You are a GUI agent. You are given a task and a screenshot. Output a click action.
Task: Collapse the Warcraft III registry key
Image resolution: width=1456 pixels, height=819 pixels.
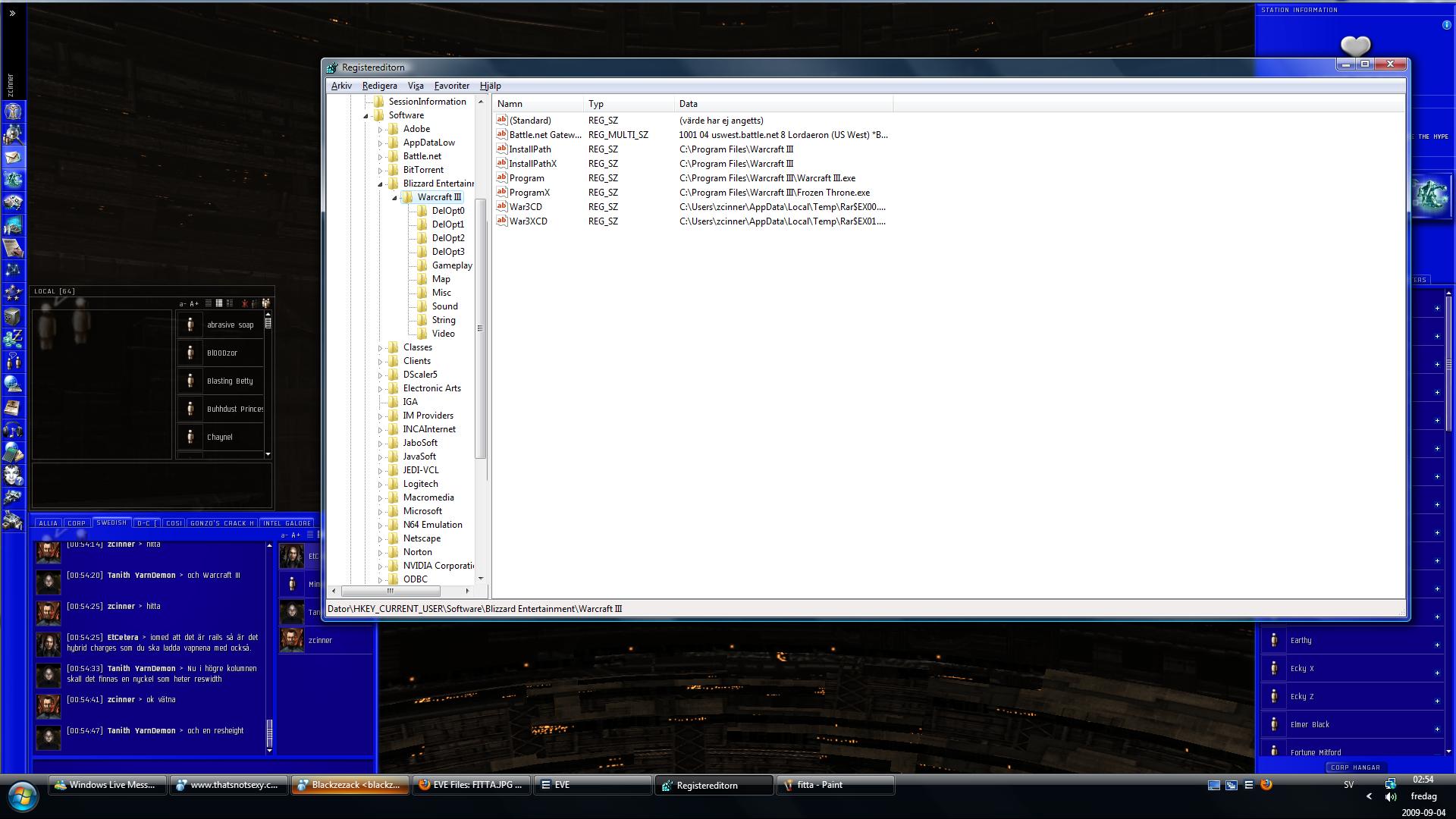pos(395,197)
